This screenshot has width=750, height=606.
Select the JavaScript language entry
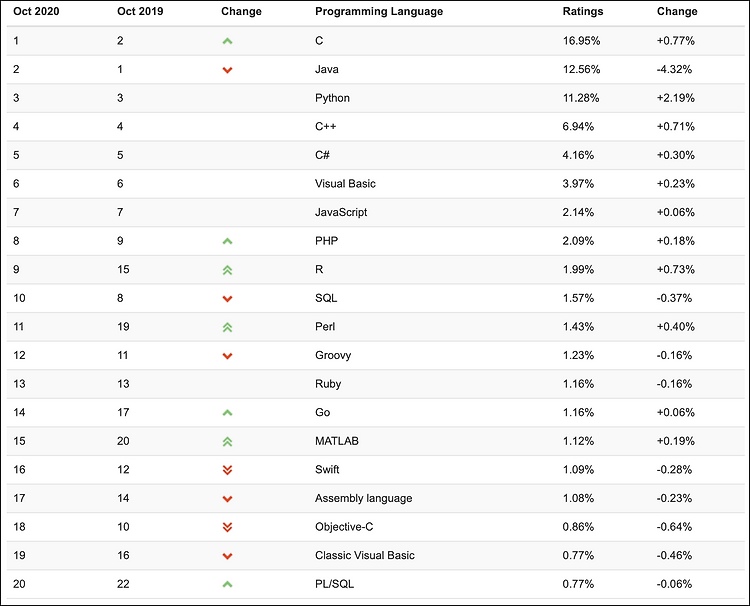click(x=341, y=212)
